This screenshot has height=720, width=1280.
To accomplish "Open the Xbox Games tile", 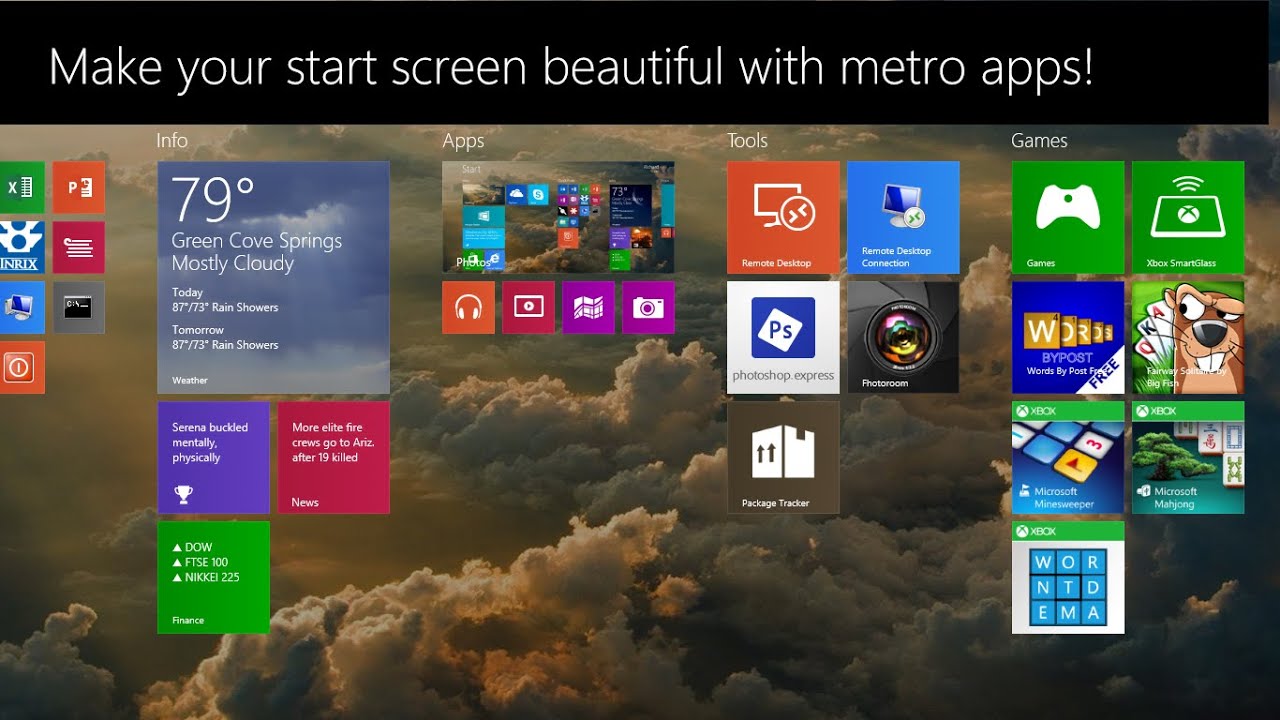I will point(1068,217).
